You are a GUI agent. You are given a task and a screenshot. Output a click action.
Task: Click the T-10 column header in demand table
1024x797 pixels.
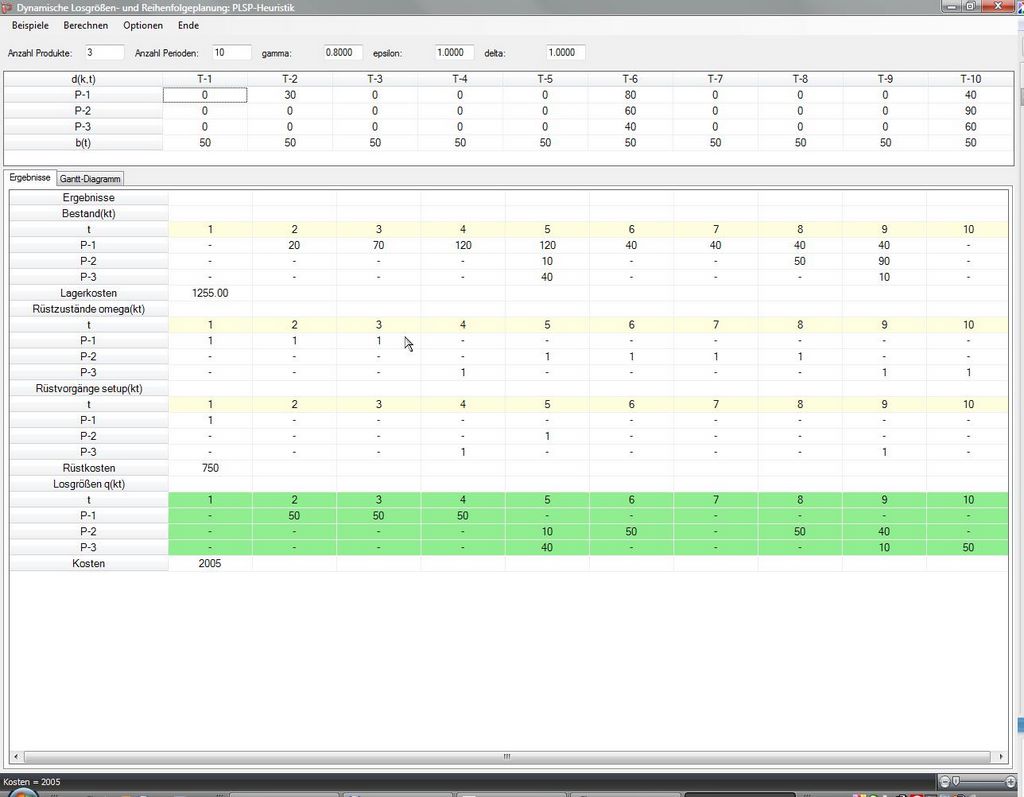(970, 79)
